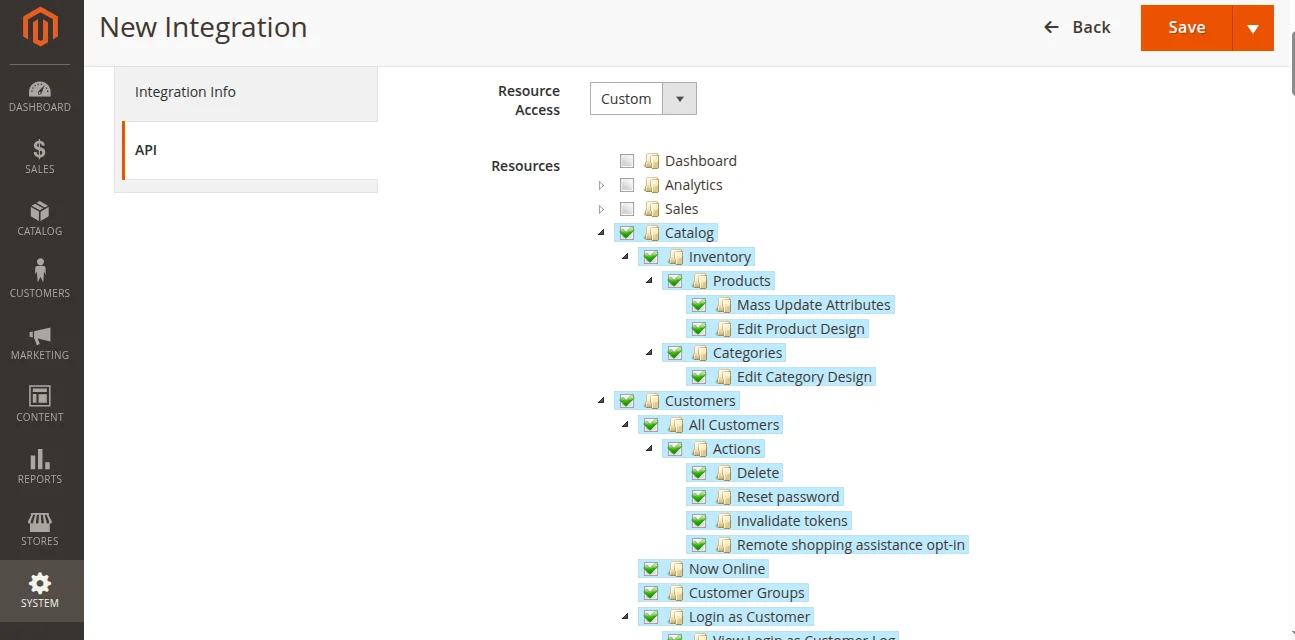Enable the Dashboard resource checkbox
Viewport: 1295px width, 640px height.
(627, 160)
